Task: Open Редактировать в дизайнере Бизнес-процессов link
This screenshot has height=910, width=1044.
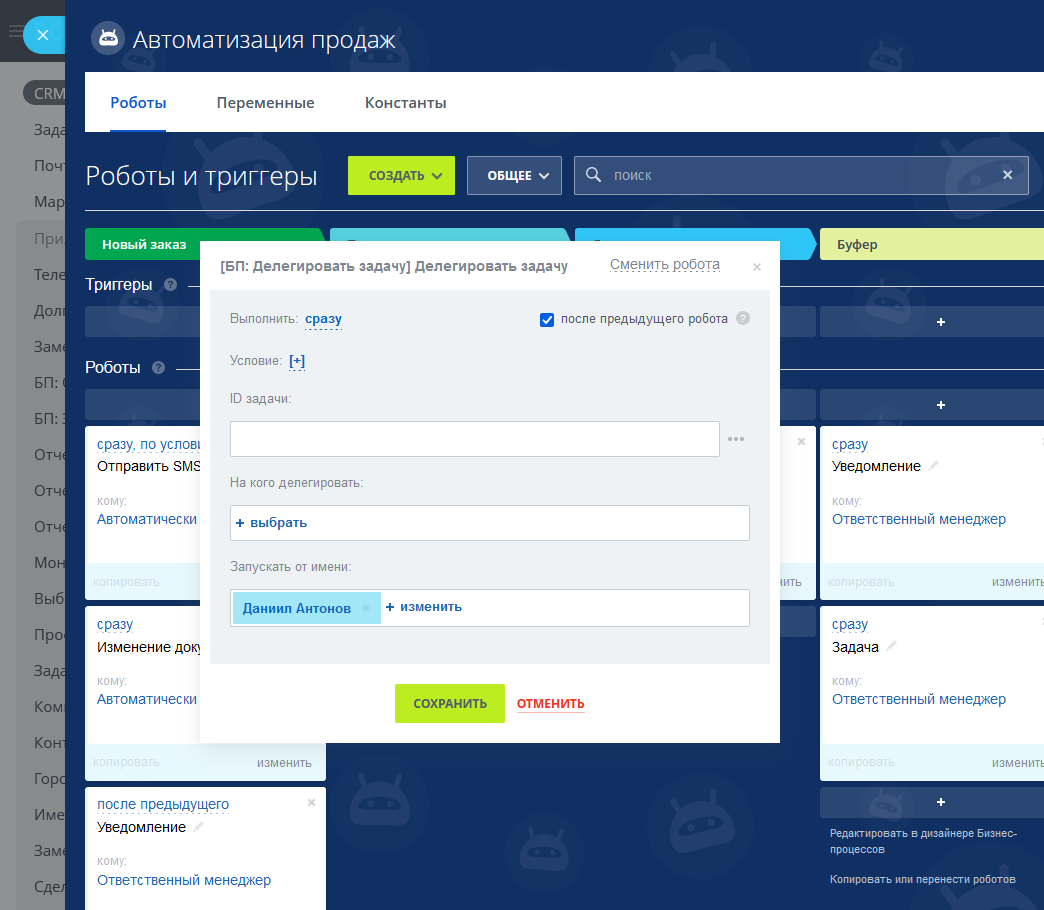Action: (x=923, y=841)
